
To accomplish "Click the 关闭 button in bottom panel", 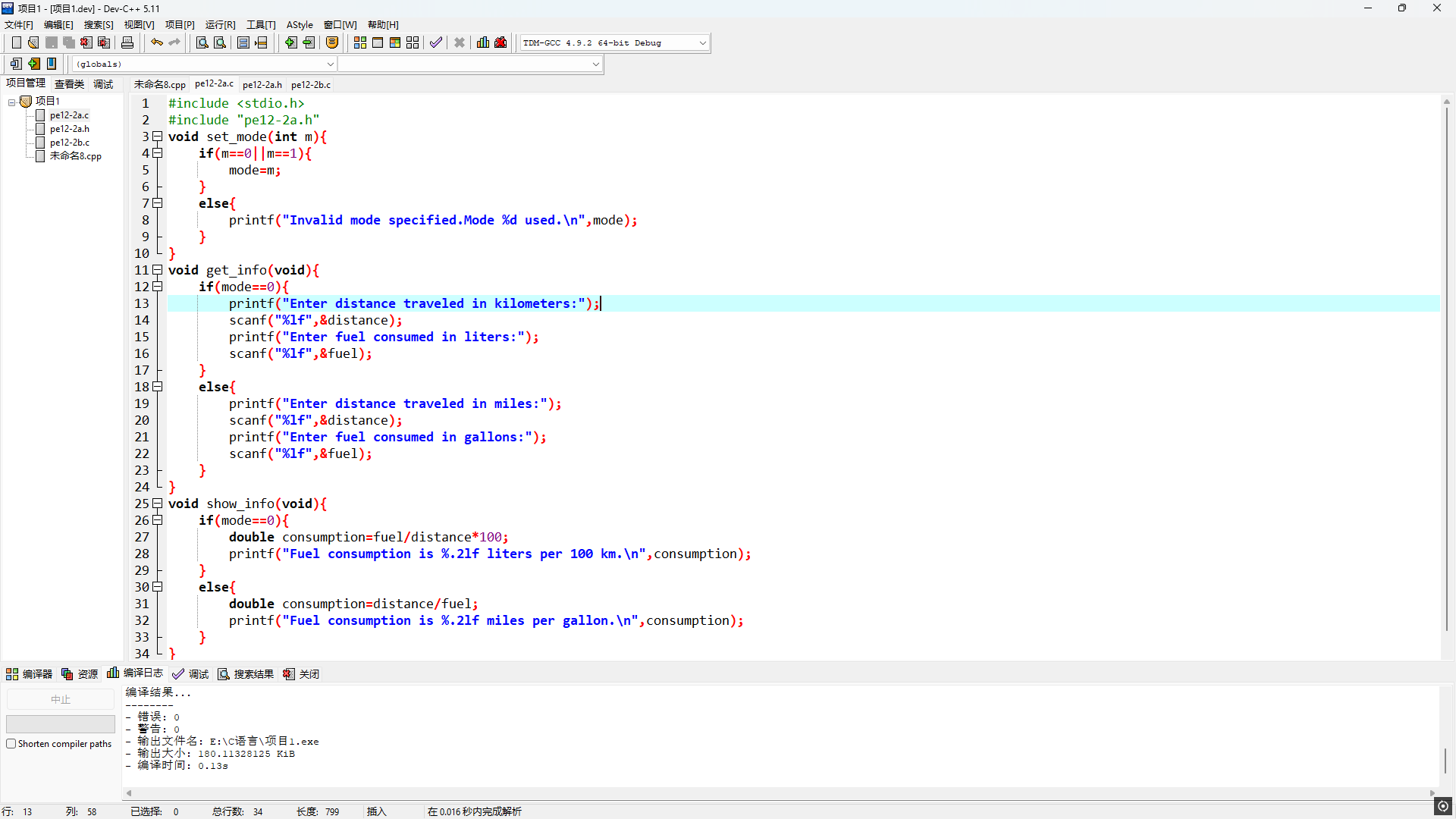I will (302, 674).
